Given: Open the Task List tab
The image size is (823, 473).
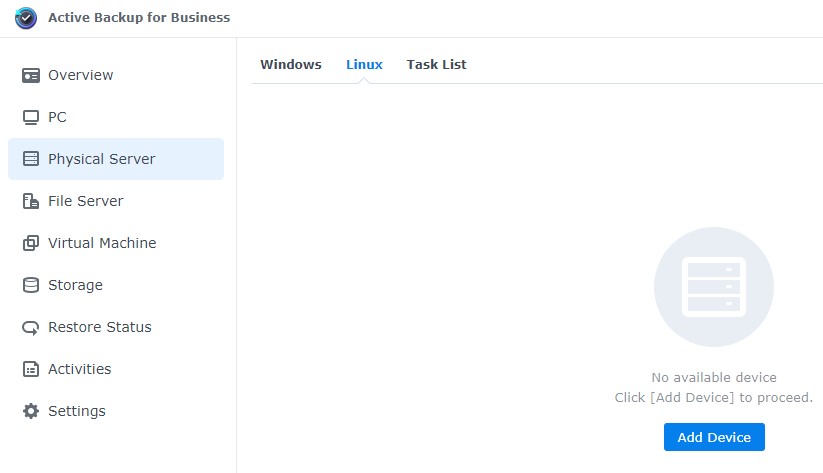Looking at the screenshot, I should [436, 65].
